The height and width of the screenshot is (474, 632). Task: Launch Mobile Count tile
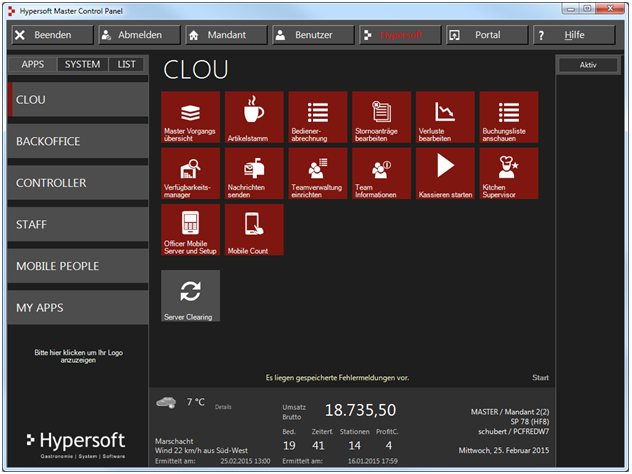tap(254, 231)
